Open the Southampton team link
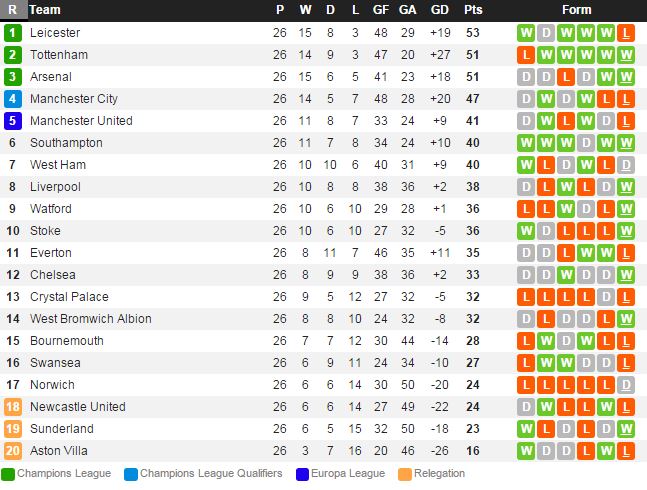This screenshot has width=647, height=490. (x=66, y=143)
